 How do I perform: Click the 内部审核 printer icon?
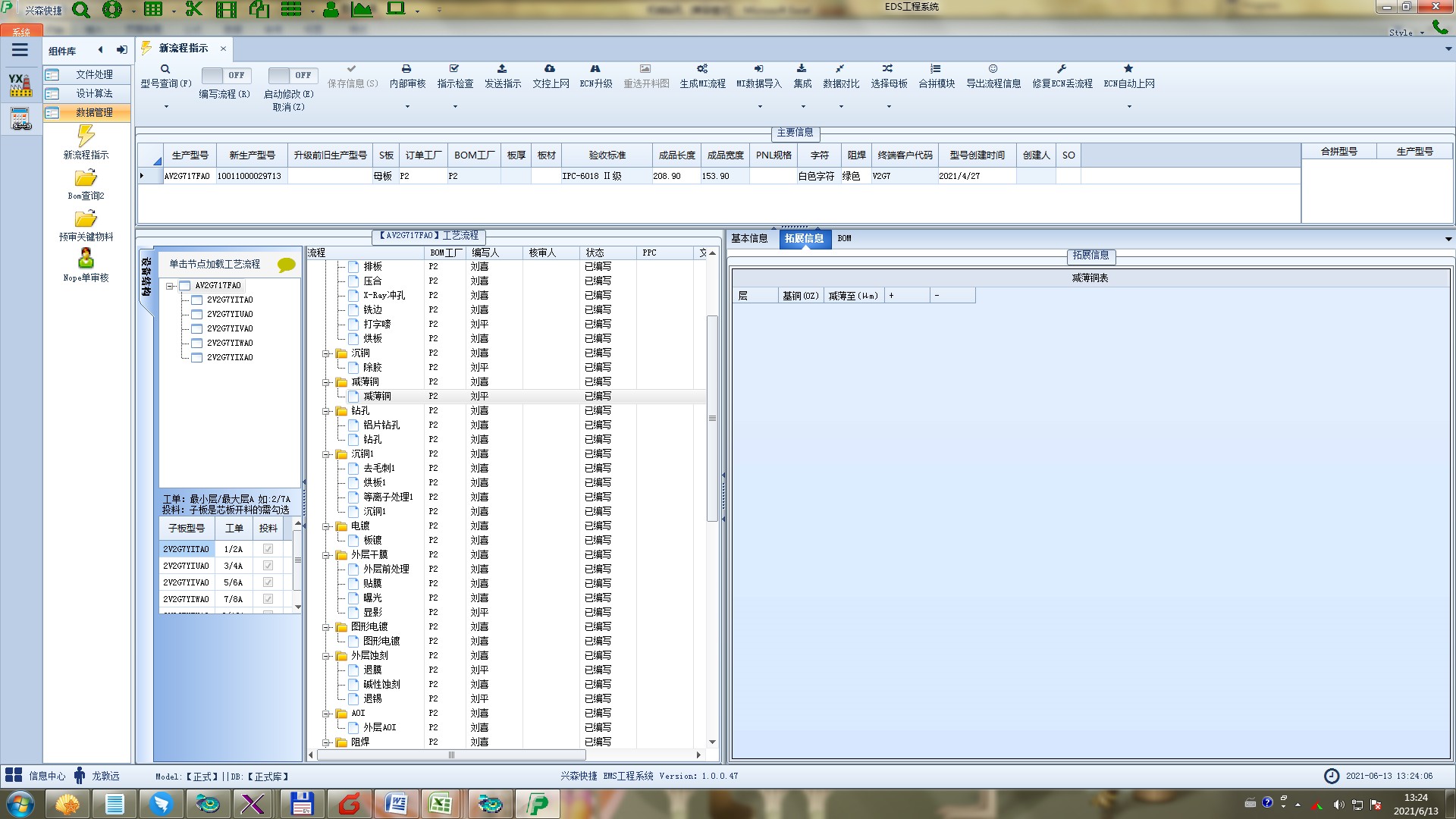pyautogui.click(x=406, y=69)
